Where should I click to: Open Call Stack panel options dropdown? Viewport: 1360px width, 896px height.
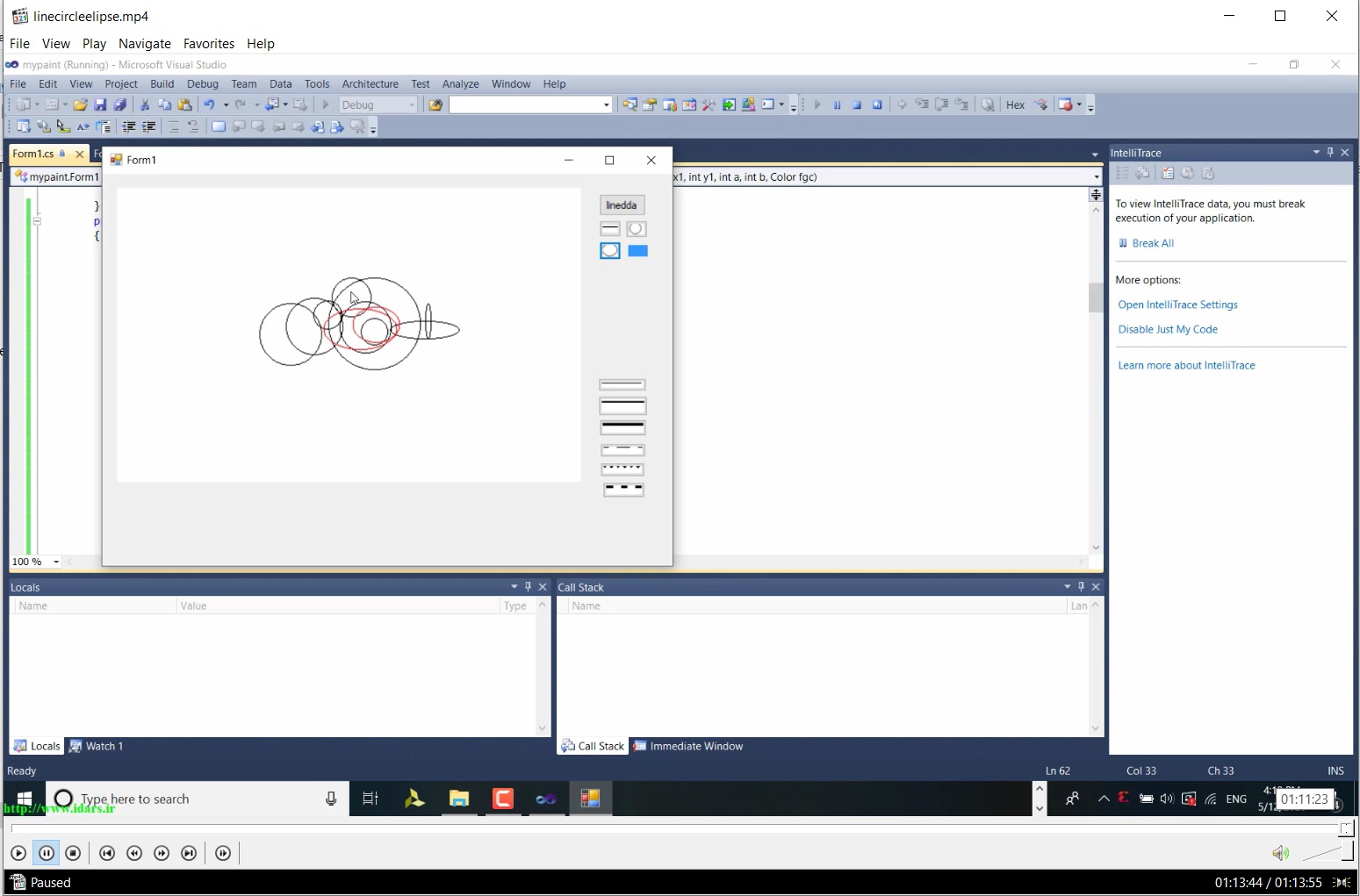pyautogui.click(x=1068, y=586)
